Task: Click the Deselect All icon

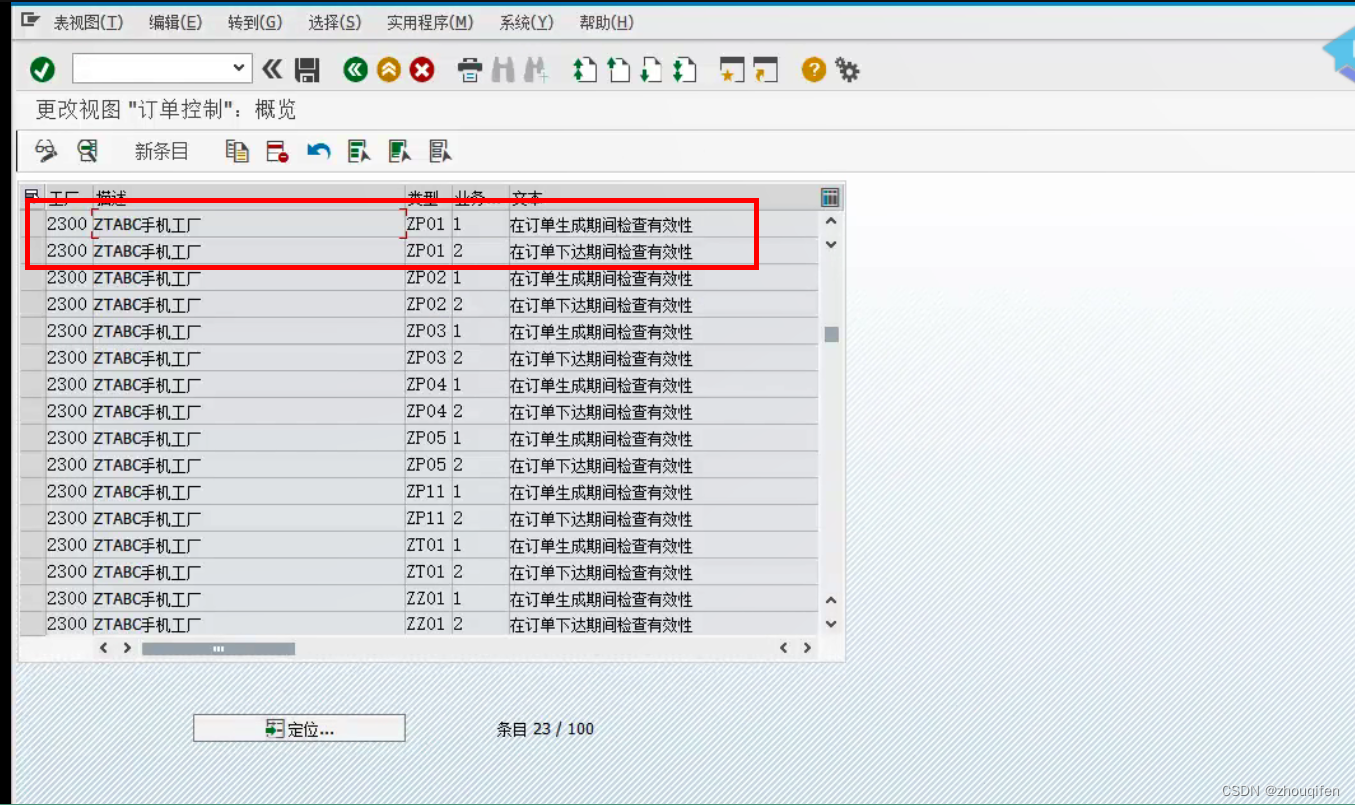Action: [x=441, y=151]
